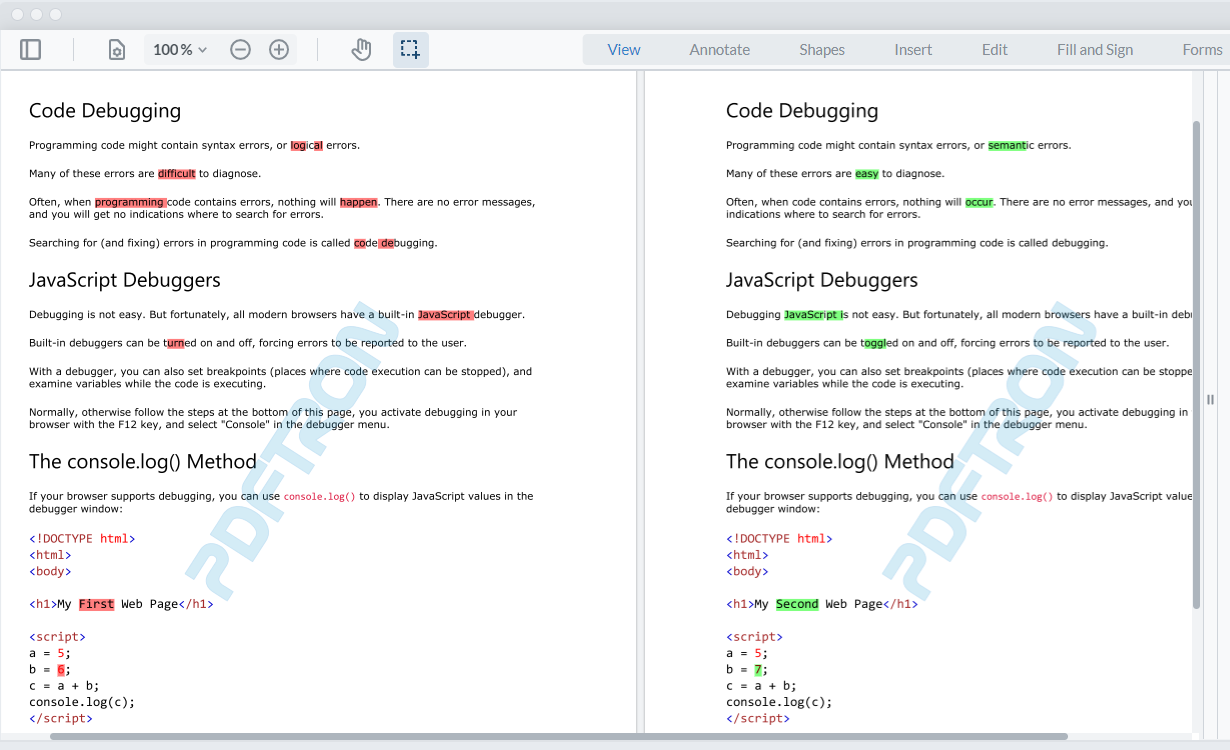Open View Controls via the document gear icon

pos(116,48)
